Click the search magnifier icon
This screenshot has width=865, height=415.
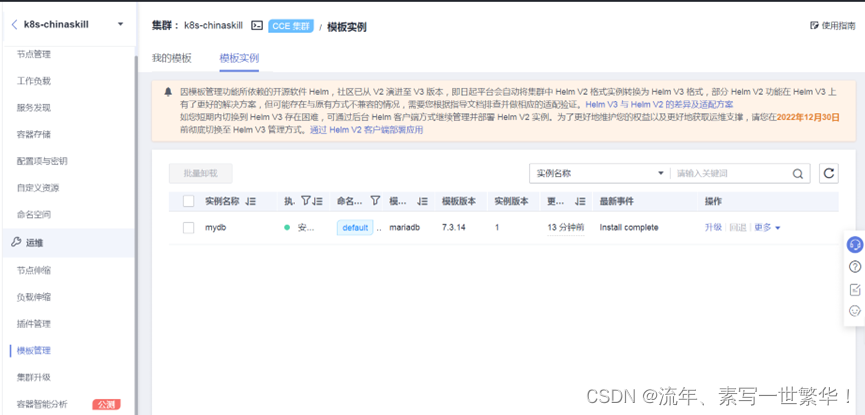(x=798, y=174)
